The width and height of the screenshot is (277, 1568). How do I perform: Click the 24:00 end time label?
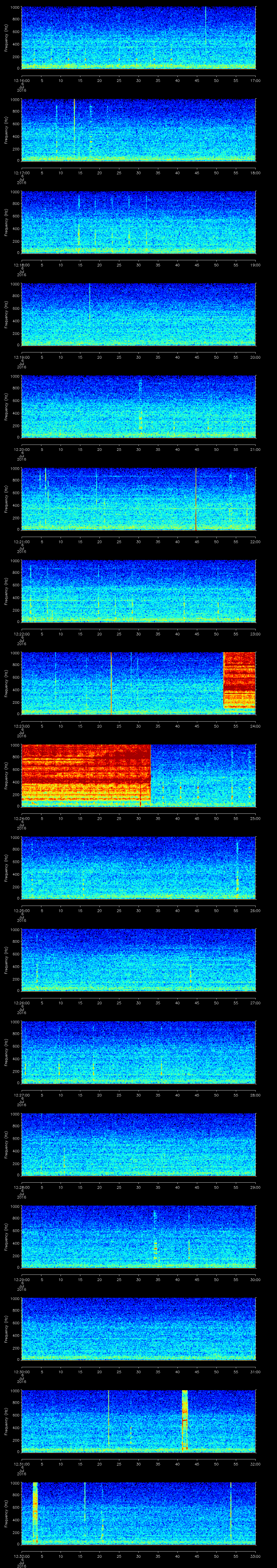pyautogui.click(x=255, y=726)
